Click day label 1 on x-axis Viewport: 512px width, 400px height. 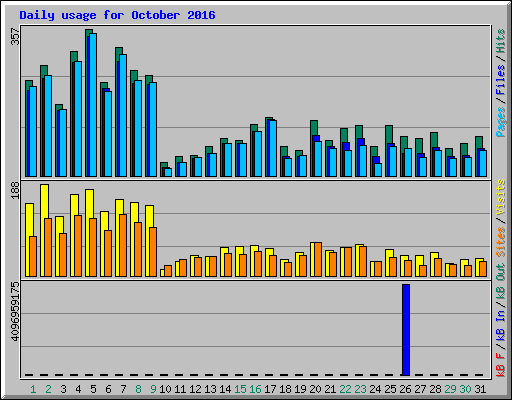[33, 389]
